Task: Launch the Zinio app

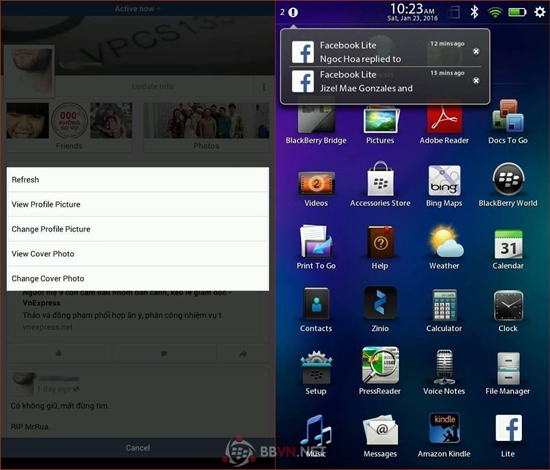Action: tap(380, 310)
